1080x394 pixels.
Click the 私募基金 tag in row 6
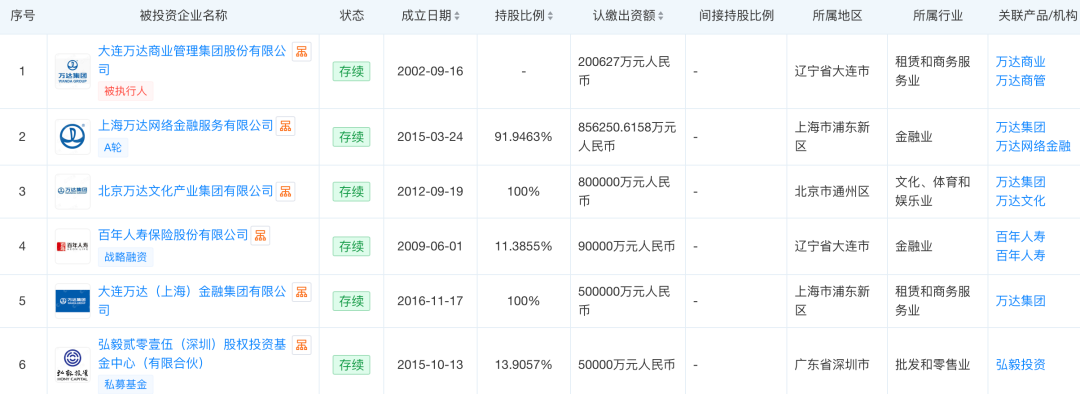point(125,384)
